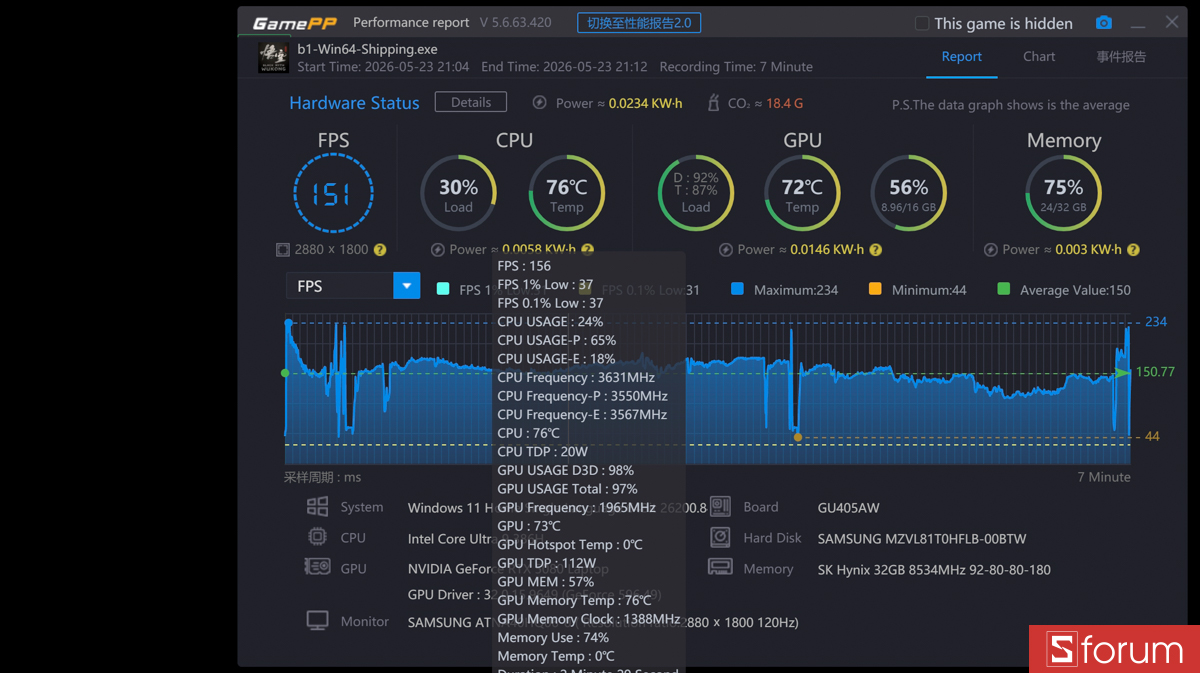Toggle the orange Minimum legend swatch
Image resolution: width=1200 pixels, height=673 pixels.
tap(875, 289)
